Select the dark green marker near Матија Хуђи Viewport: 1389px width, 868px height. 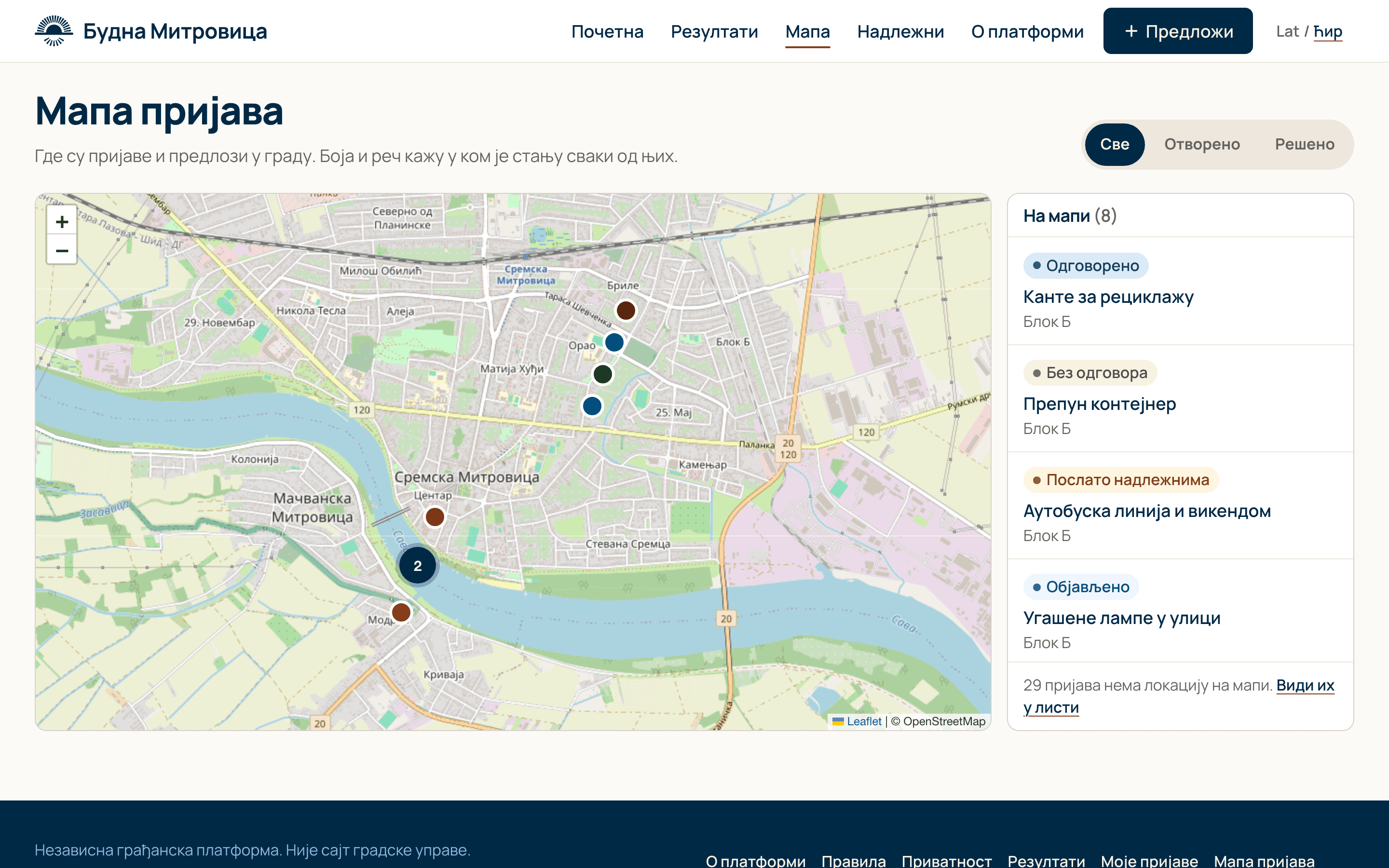coord(603,374)
